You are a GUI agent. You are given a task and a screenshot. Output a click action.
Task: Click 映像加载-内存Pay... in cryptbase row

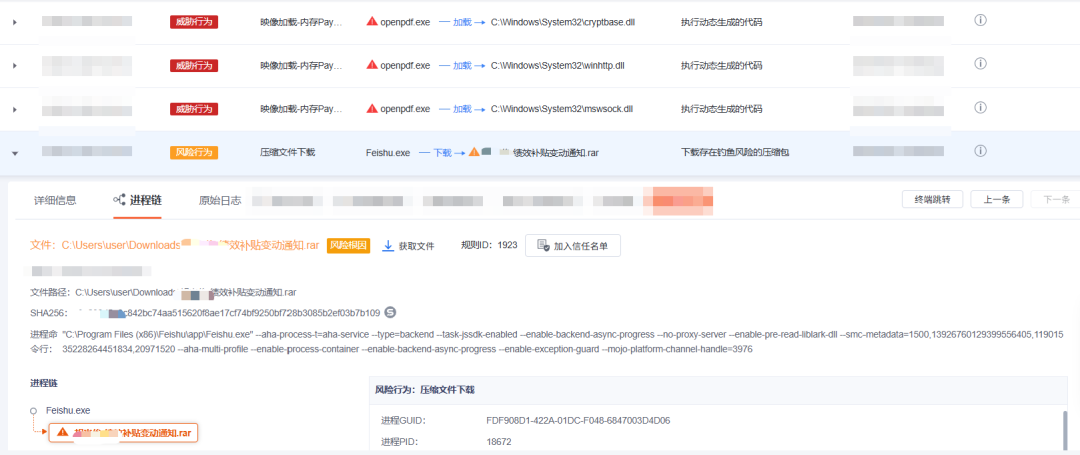coord(301,22)
